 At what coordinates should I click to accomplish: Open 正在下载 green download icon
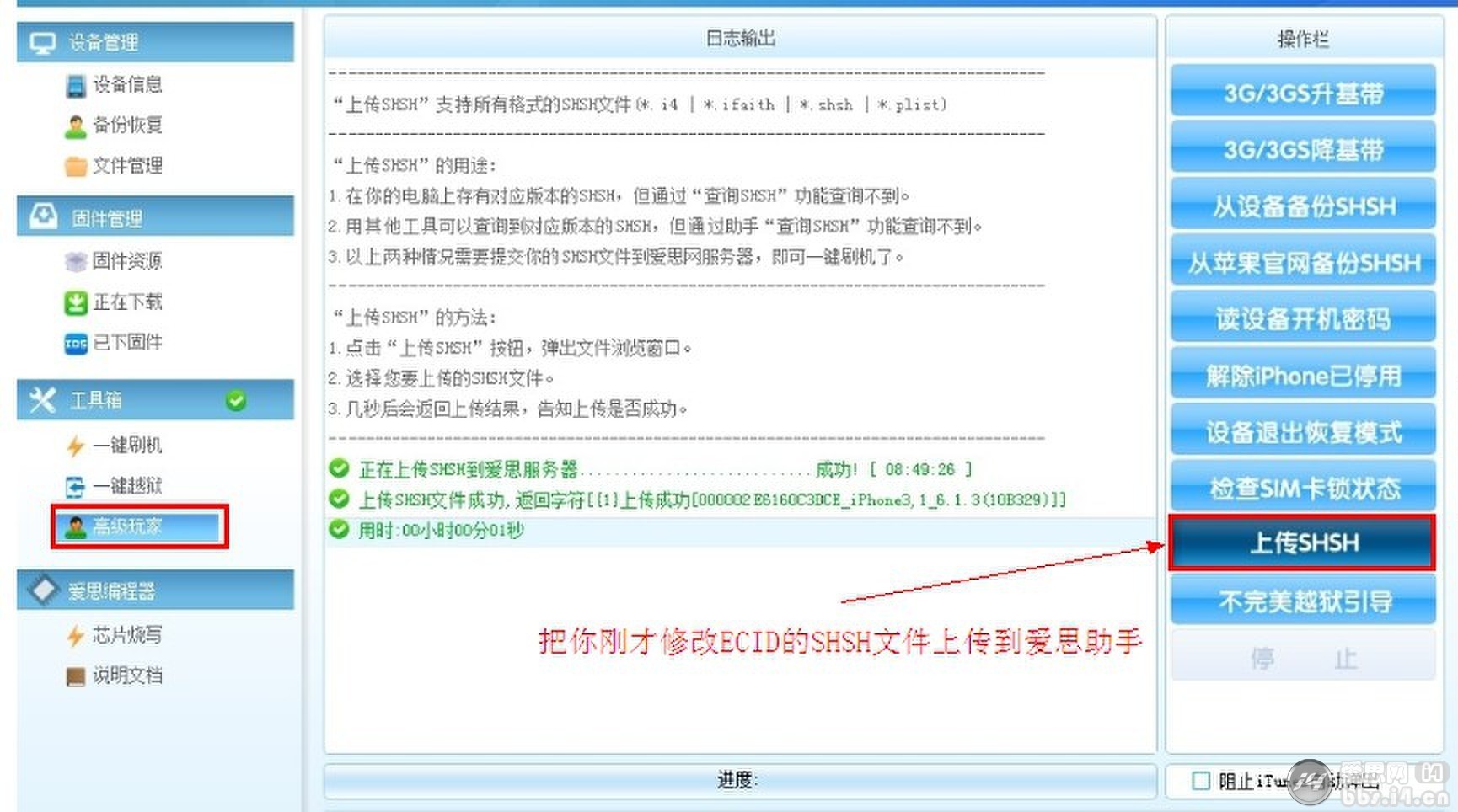pos(76,302)
